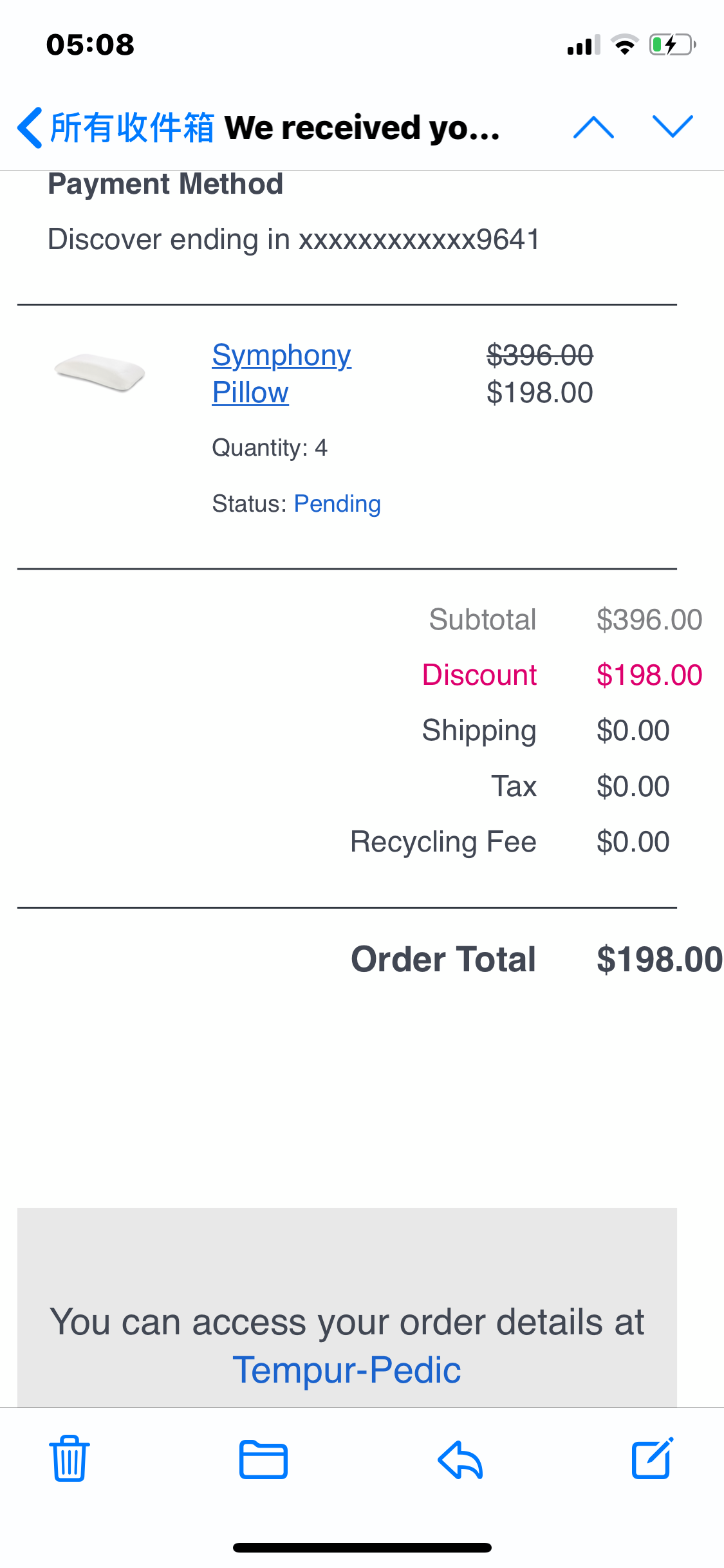Viewport: 724px width, 1568px height.
Task: Go to next message with down arrow
Action: click(673, 127)
